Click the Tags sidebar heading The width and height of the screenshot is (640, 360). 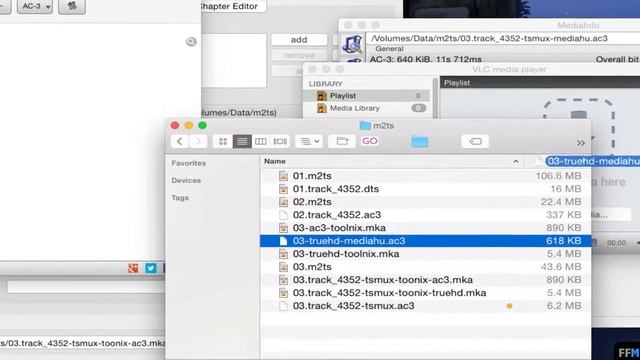click(x=180, y=198)
